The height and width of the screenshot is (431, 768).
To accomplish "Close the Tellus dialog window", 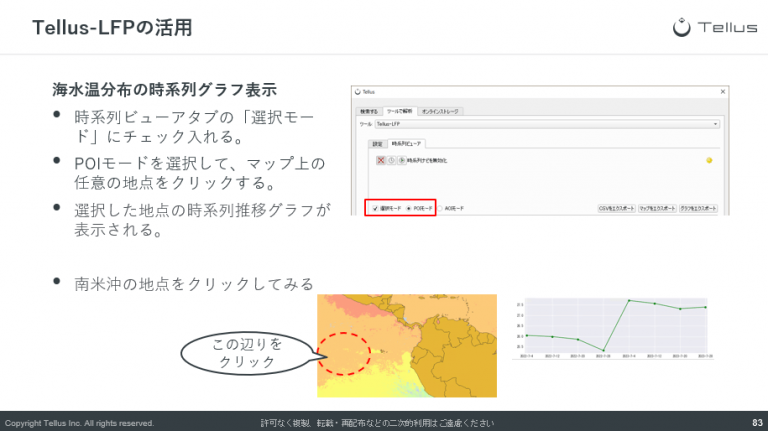I will (722, 92).
